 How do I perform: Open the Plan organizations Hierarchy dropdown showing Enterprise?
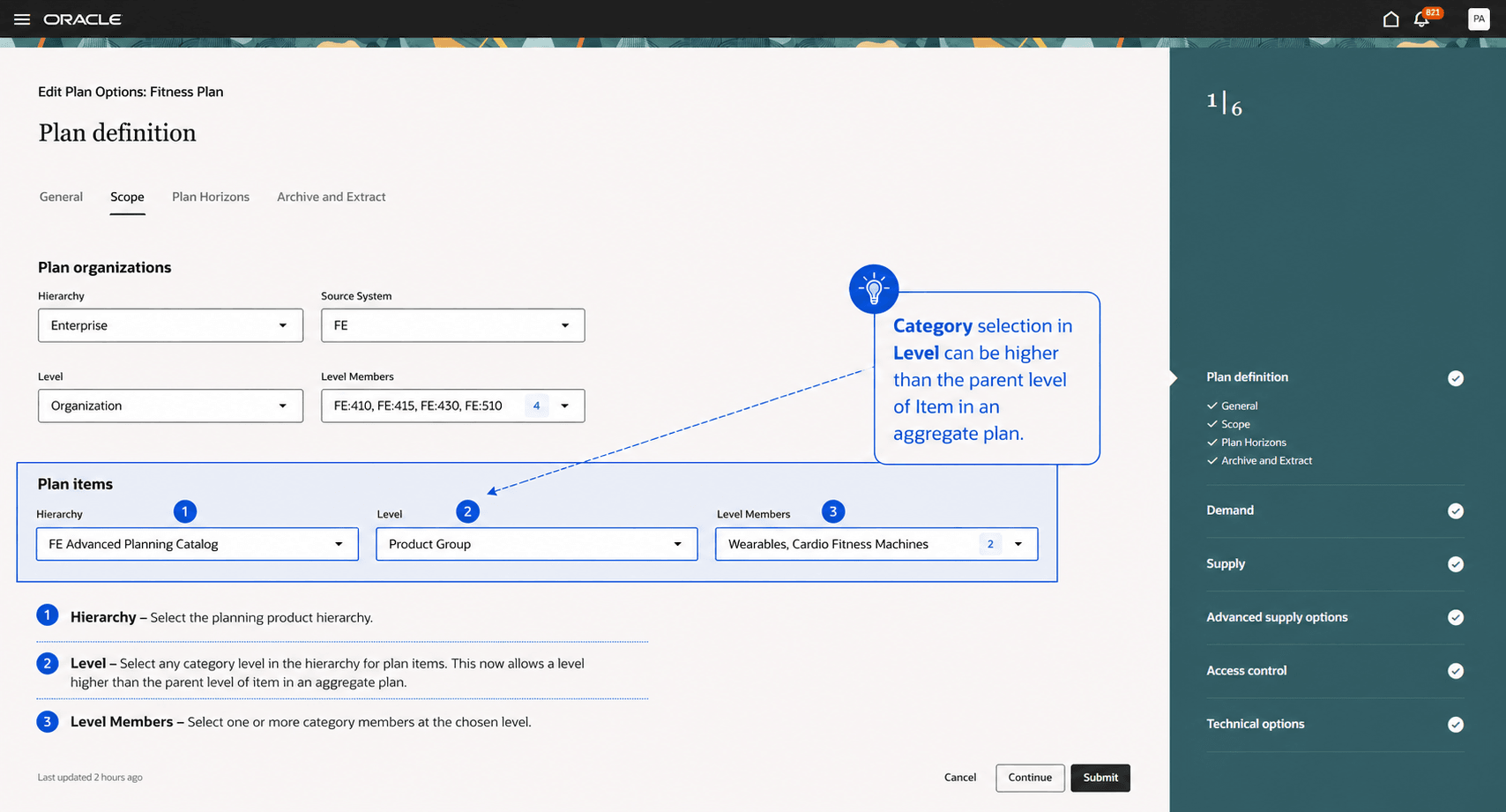pyautogui.click(x=170, y=325)
